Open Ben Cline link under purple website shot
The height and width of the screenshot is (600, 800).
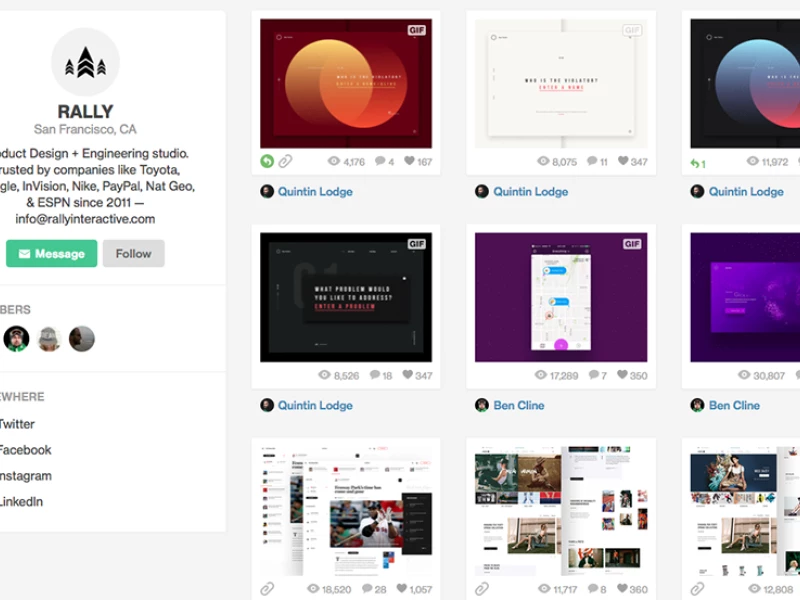pos(734,406)
